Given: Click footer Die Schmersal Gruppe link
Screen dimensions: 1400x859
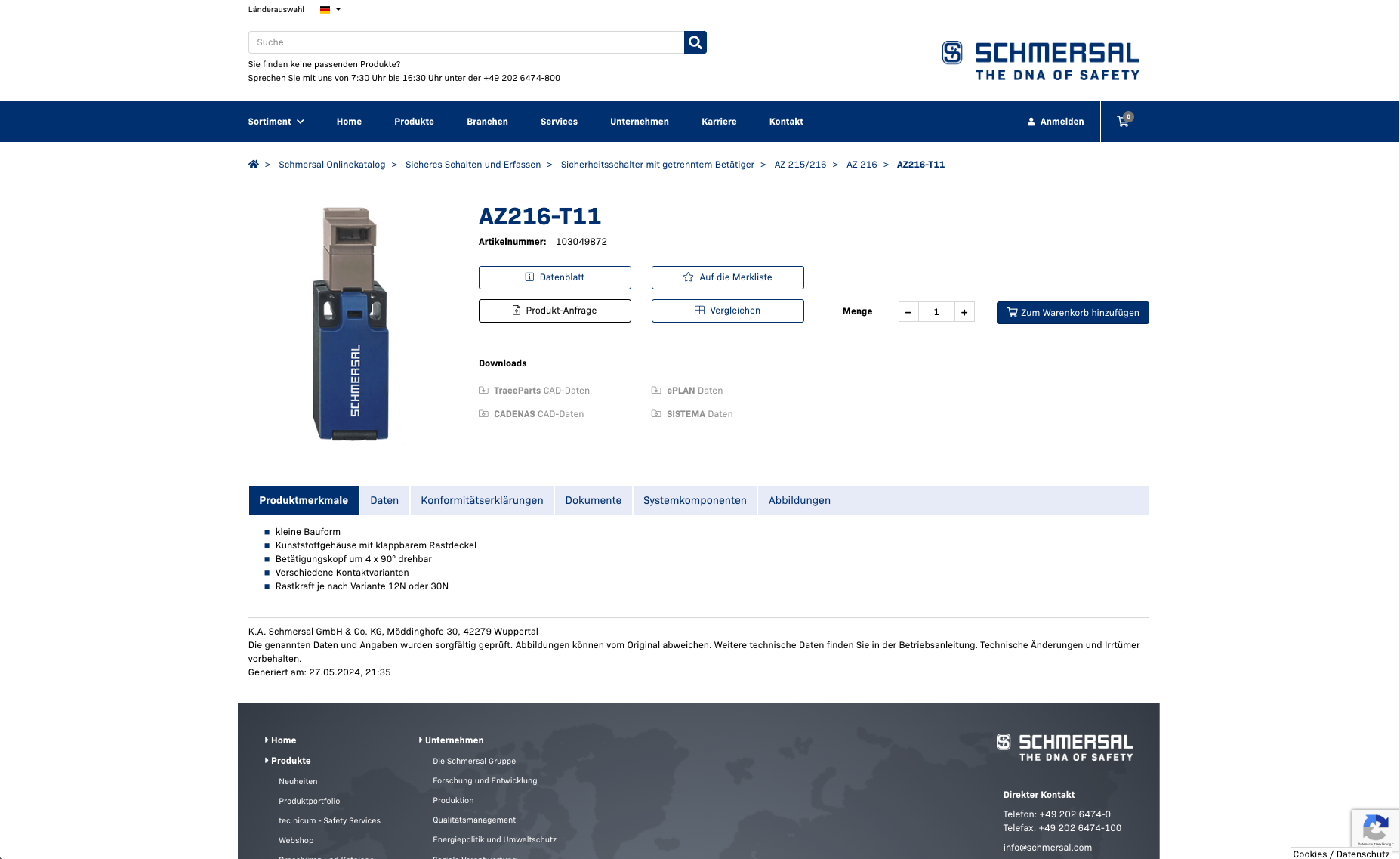Looking at the screenshot, I should click(x=474, y=762).
